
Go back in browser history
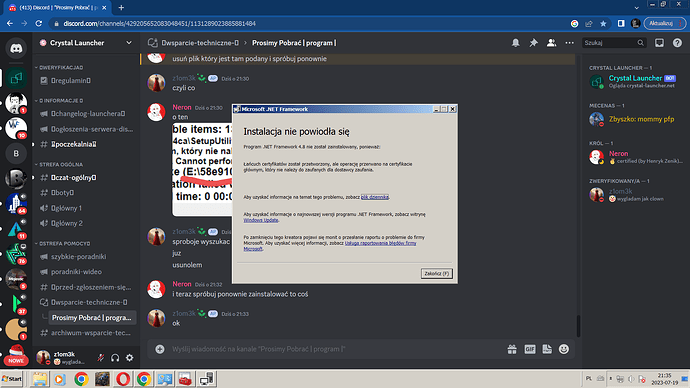[x=10, y=23]
